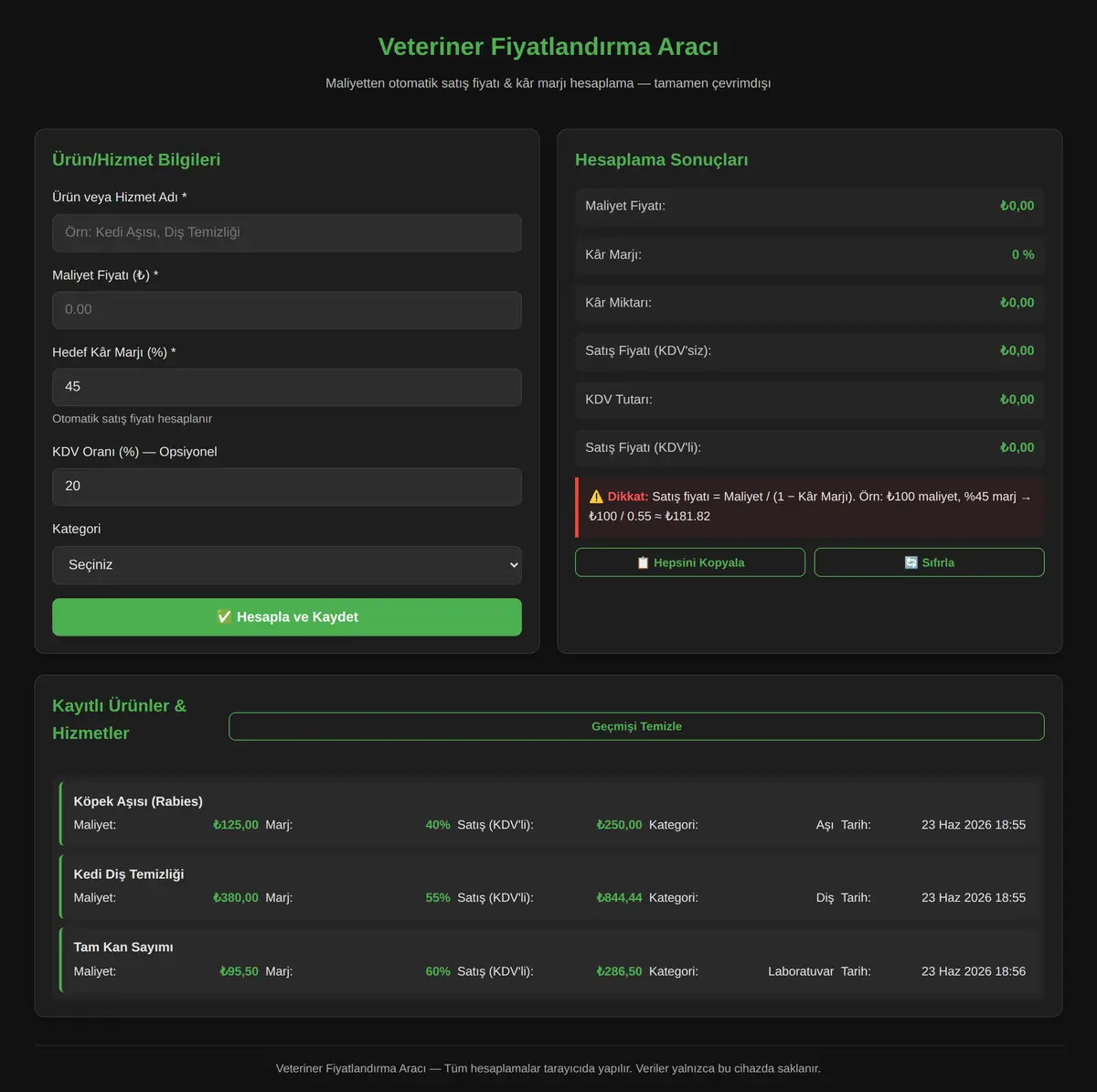Screen dimensions: 1097x1092
Task: Click the 40% margin value
Action: pyautogui.click(x=438, y=825)
